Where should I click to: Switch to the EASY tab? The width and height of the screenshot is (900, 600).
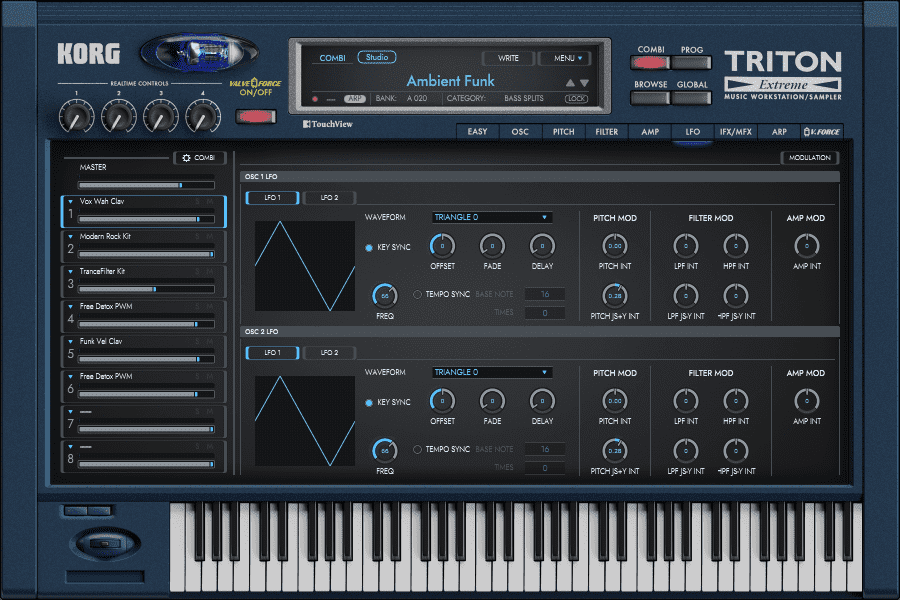[478, 132]
